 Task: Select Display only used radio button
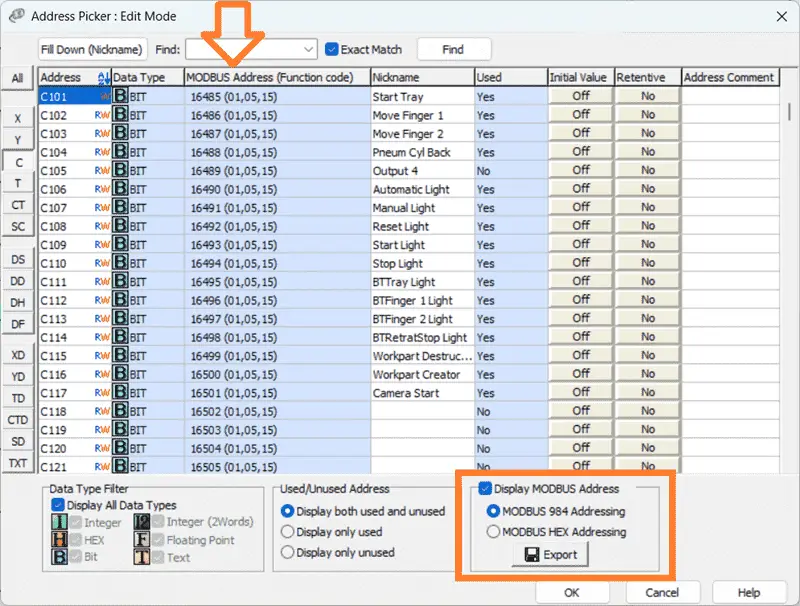tap(287, 532)
